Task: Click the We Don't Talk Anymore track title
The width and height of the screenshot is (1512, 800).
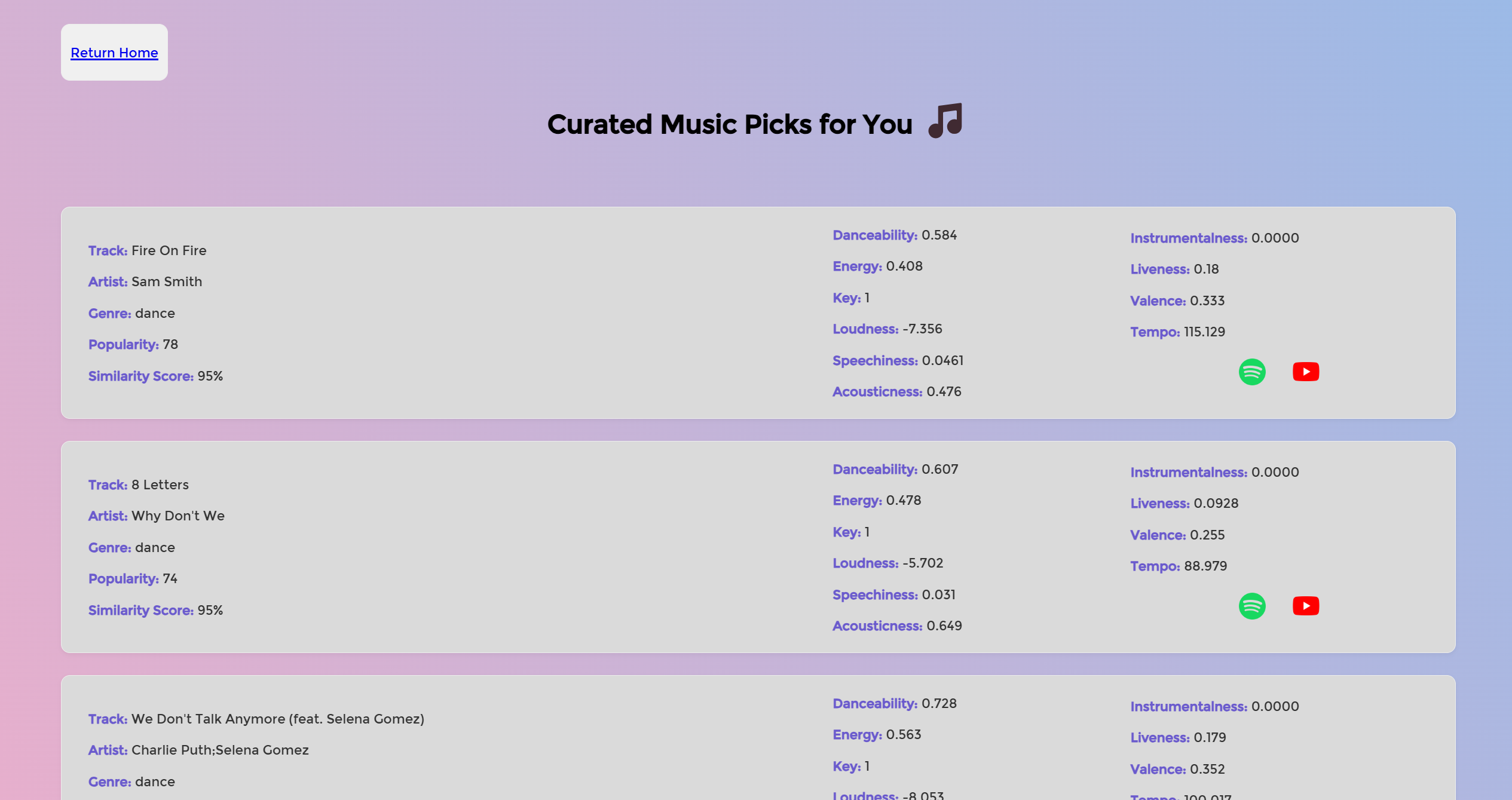Action: [x=278, y=719]
